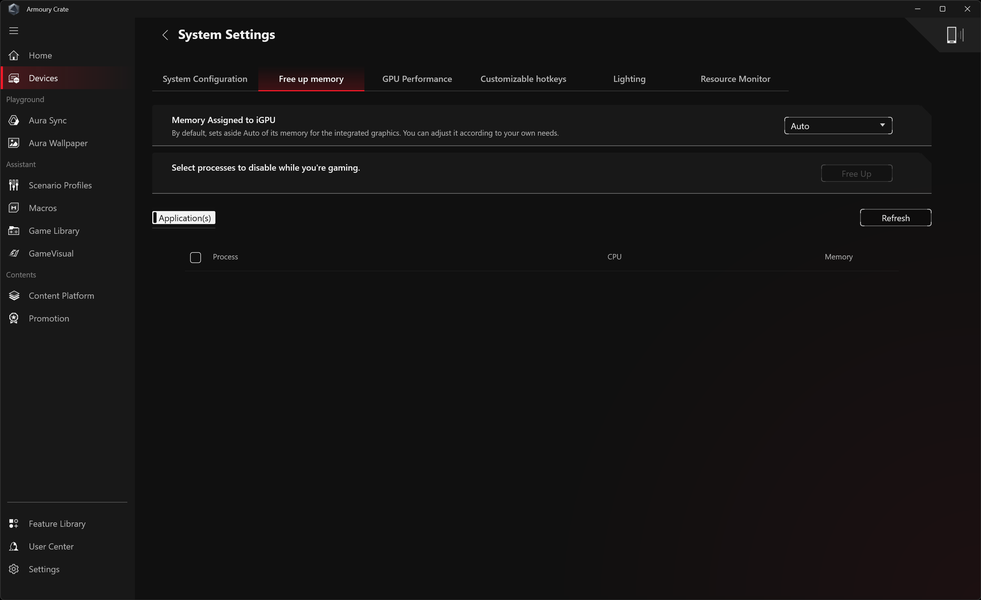981x600 pixels.
Task: Click the Refresh button
Action: 895,218
